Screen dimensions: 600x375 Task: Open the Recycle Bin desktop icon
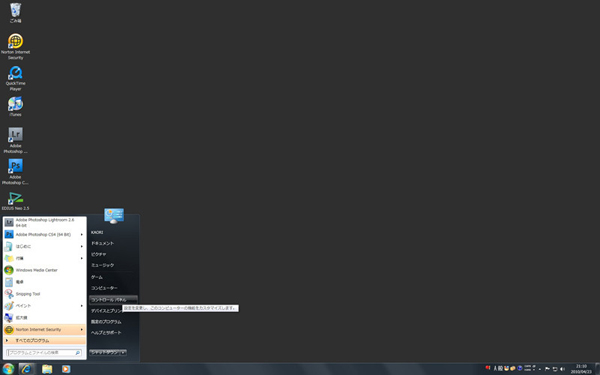click(x=15, y=13)
